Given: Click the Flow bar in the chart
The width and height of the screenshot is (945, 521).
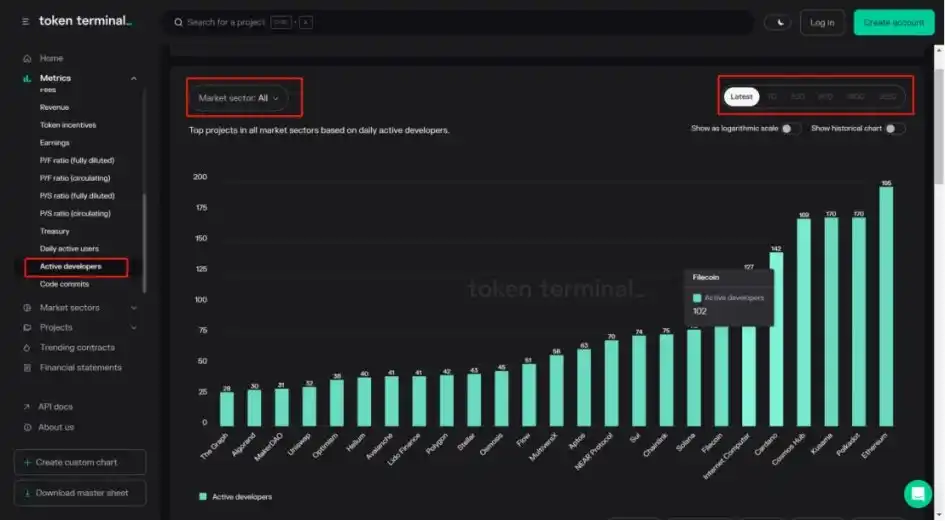Looking at the screenshot, I should [529, 395].
